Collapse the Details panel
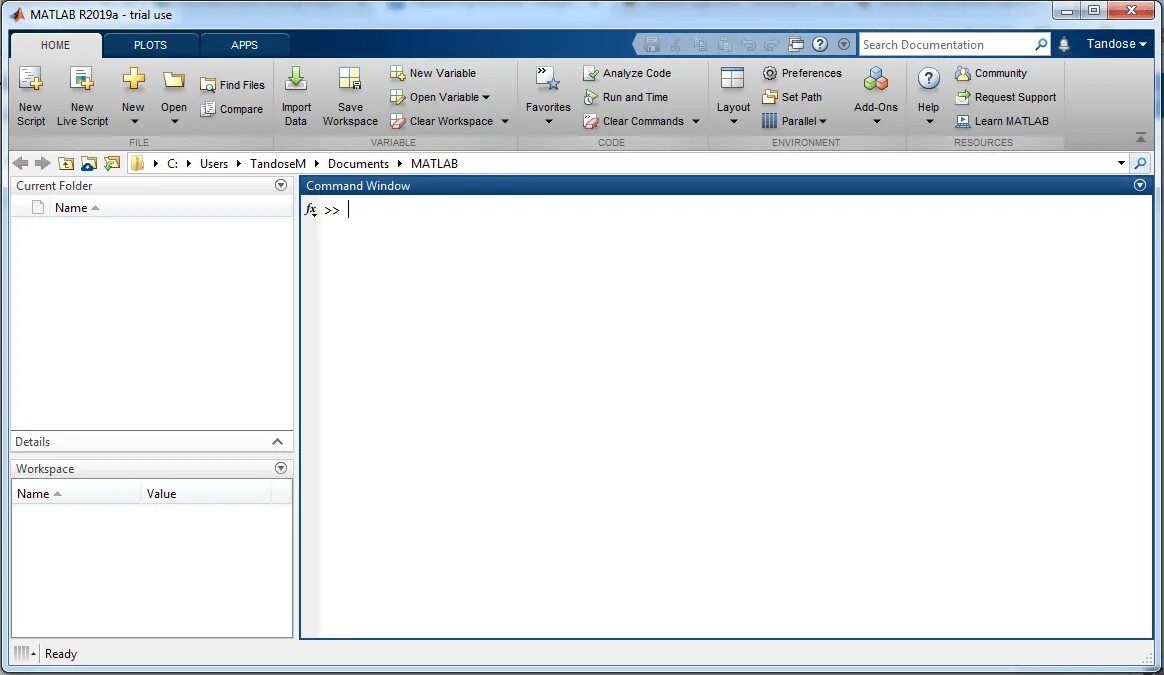The image size is (1164, 675). (x=277, y=441)
